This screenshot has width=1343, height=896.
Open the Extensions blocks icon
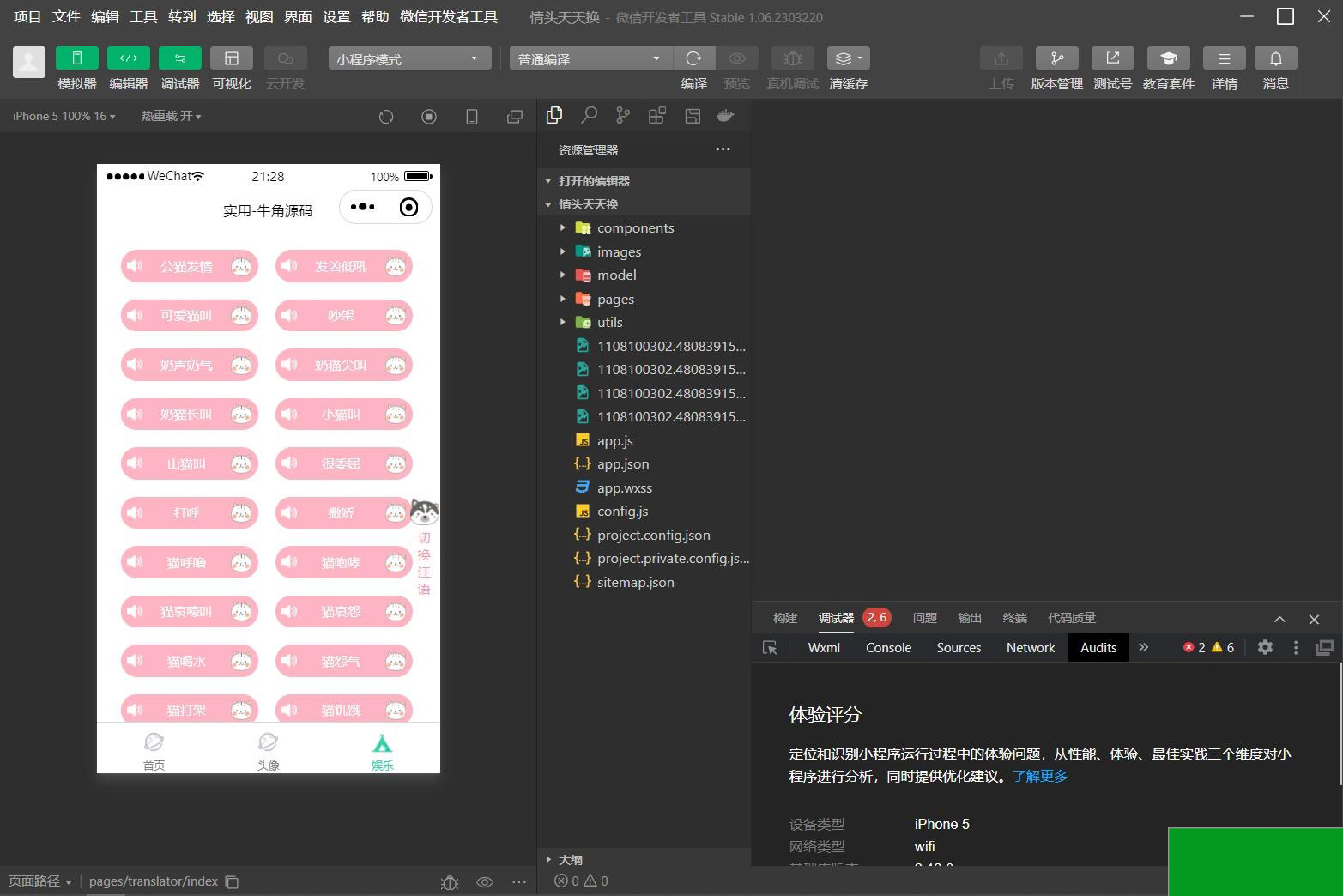657,116
